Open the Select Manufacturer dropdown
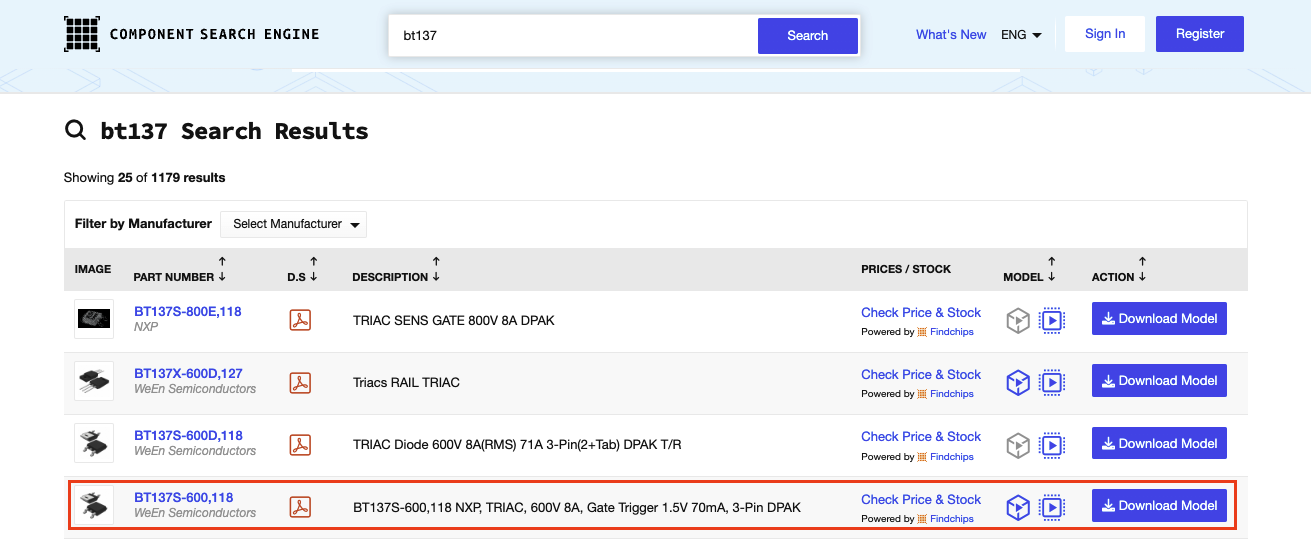This screenshot has width=1311, height=544. pos(294,224)
